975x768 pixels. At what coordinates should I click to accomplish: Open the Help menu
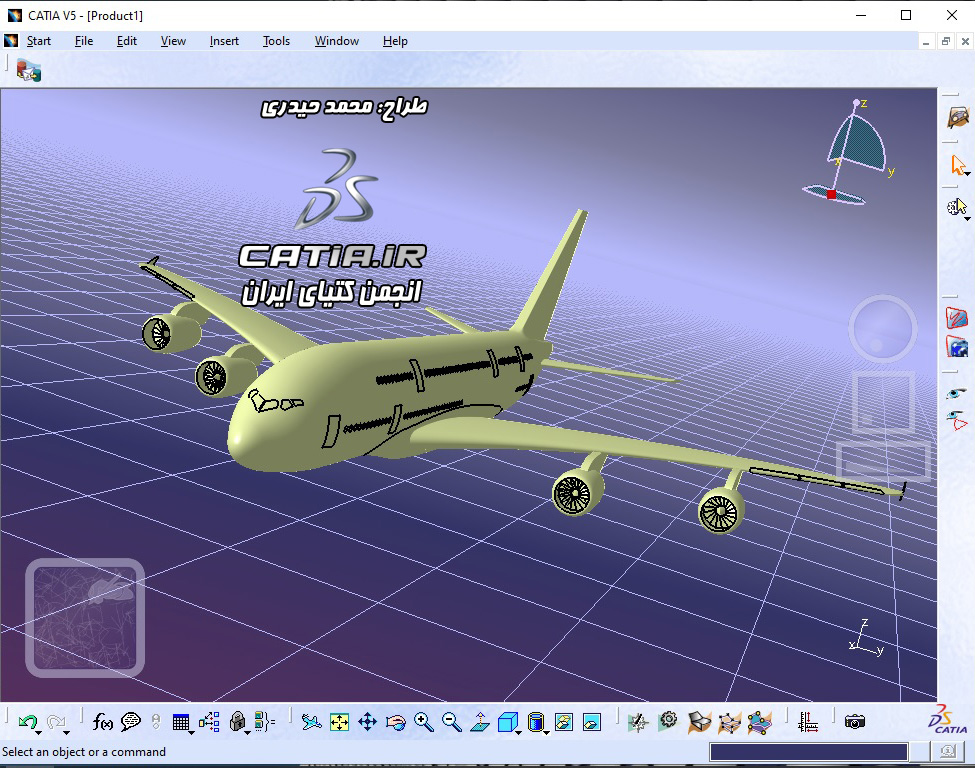pos(395,41)
